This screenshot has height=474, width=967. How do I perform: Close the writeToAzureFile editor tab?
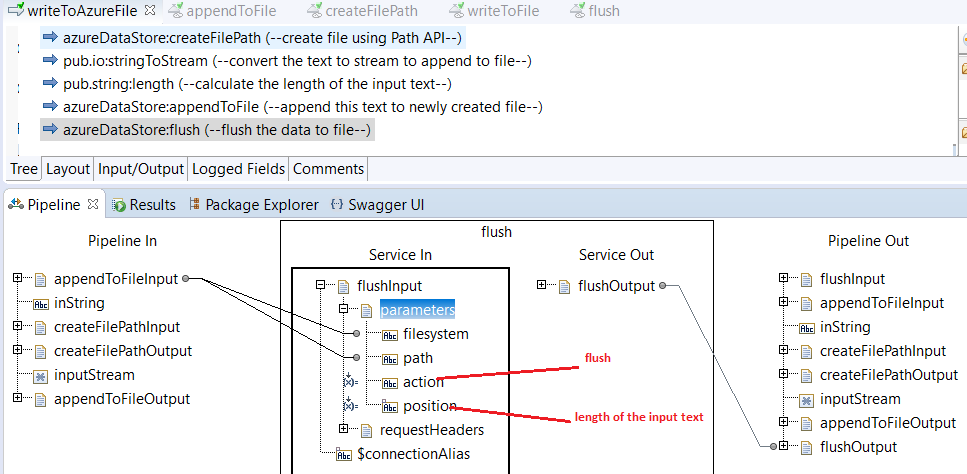tap(149, 10)
